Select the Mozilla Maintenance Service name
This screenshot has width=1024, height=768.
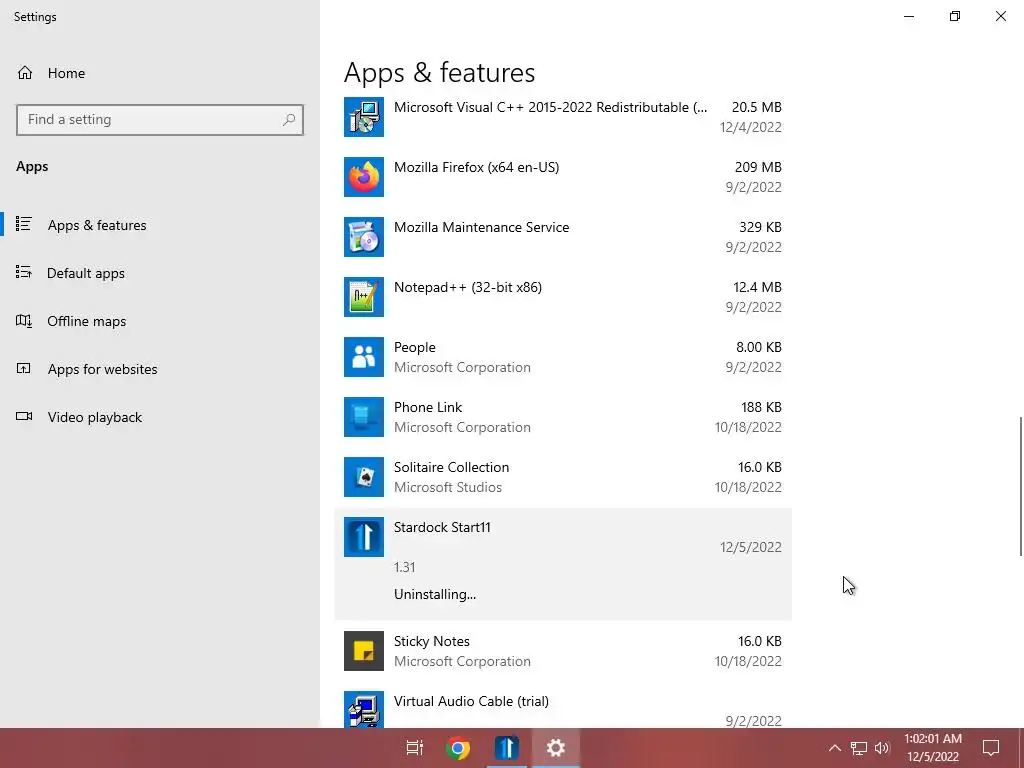click(481, 227)
